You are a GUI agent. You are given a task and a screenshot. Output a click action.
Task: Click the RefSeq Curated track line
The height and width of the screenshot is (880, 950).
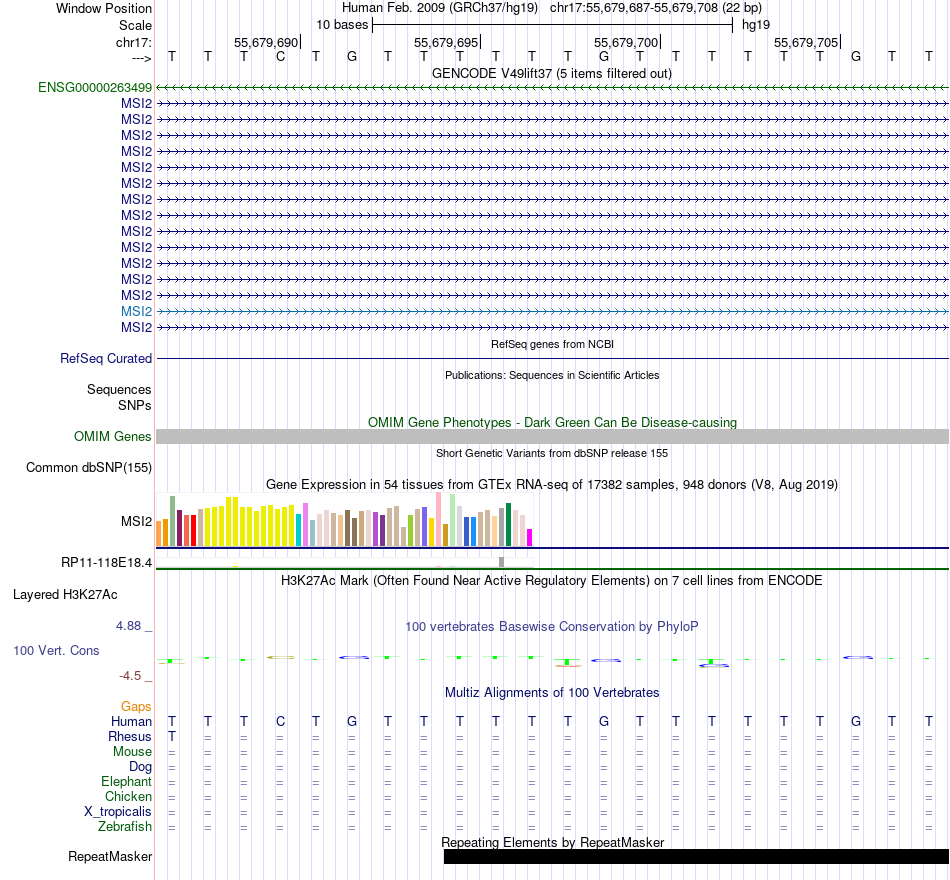(553, 359)
